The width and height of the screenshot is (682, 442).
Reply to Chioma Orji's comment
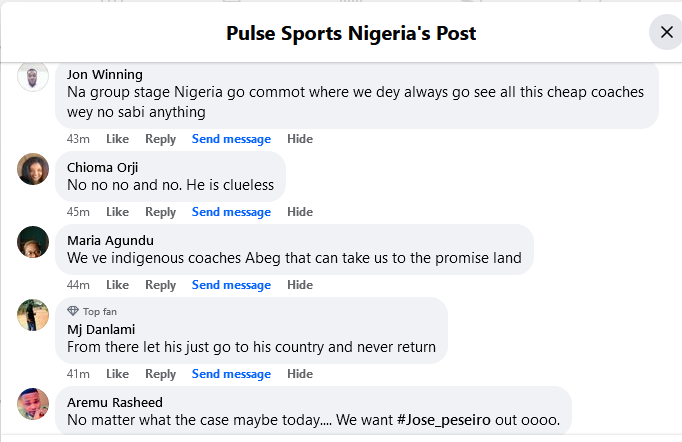point(160,212)
